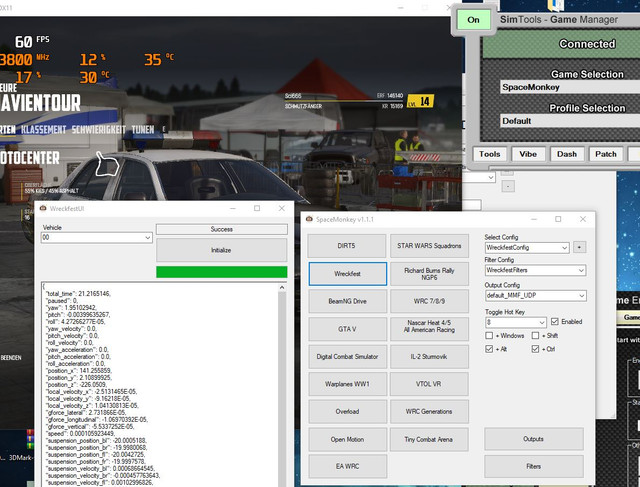Click the WreckfestUI window title icon

point(43,208)
